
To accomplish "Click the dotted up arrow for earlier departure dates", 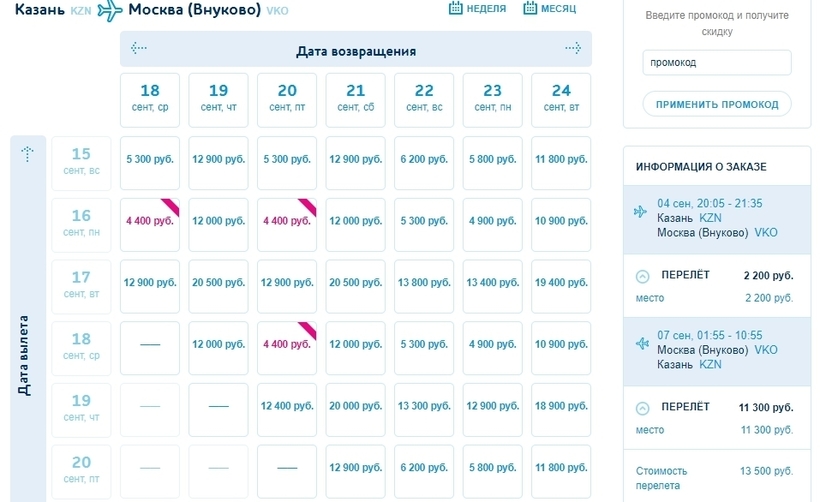I will click(28, 154).
